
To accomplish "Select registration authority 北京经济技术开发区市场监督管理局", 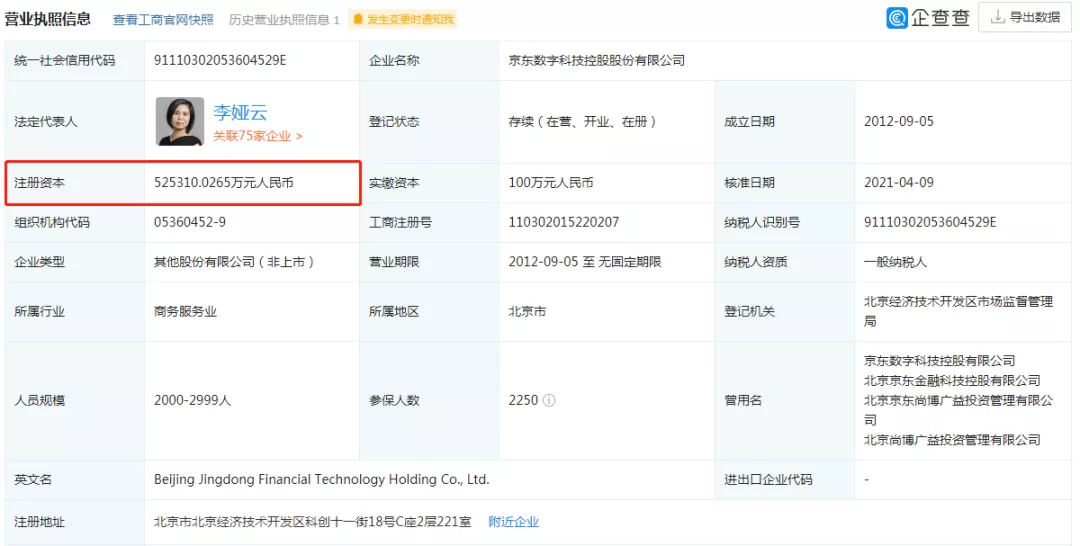I will click(x=958, y=311).
